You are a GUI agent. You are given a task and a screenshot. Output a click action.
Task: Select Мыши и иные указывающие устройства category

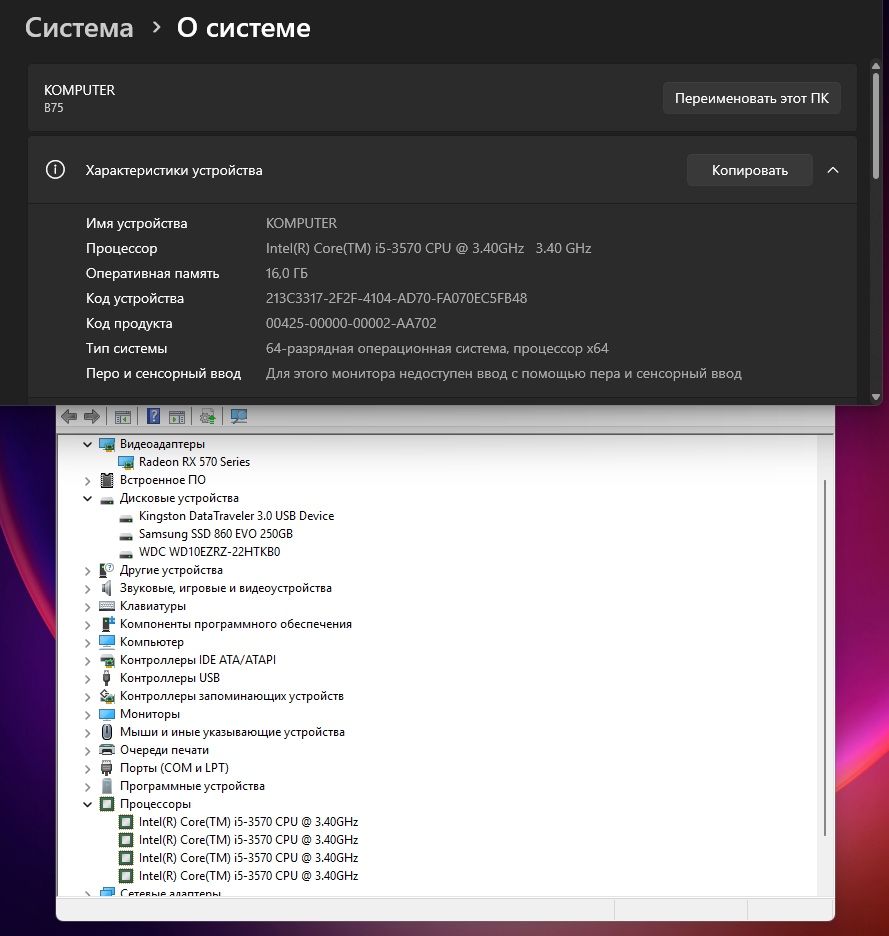[232, 732]
